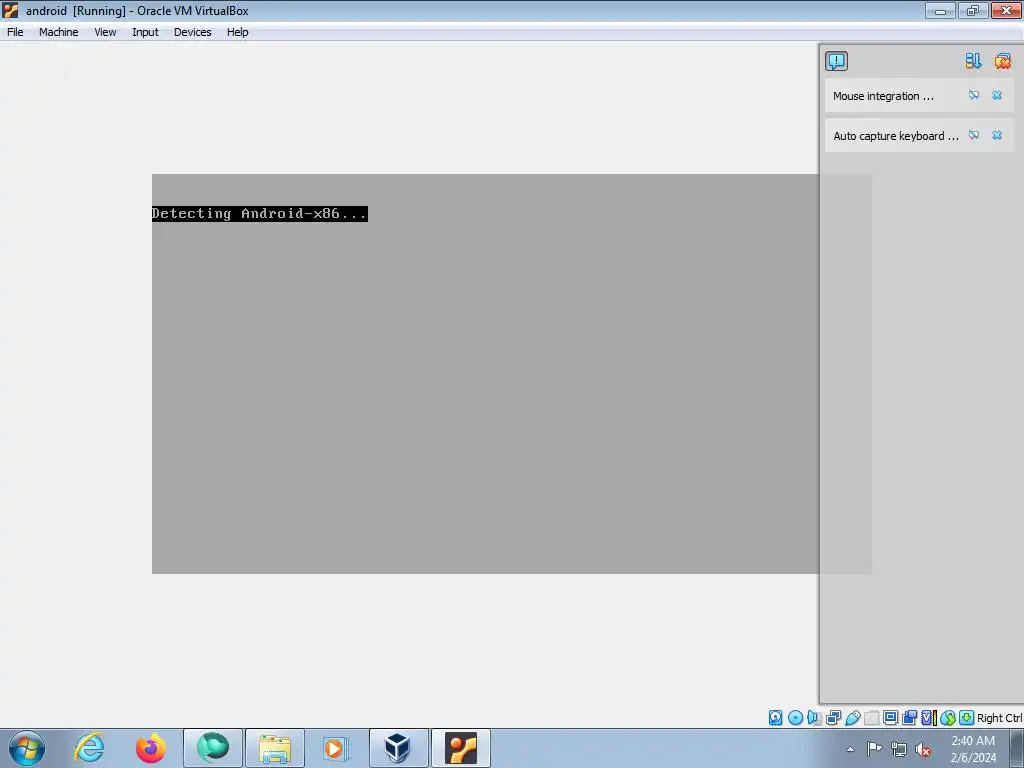Click the Right Ctrl host key label
Image resolution: width=1024 pixels, height=768 pixels.
(x=1000, y=718)
